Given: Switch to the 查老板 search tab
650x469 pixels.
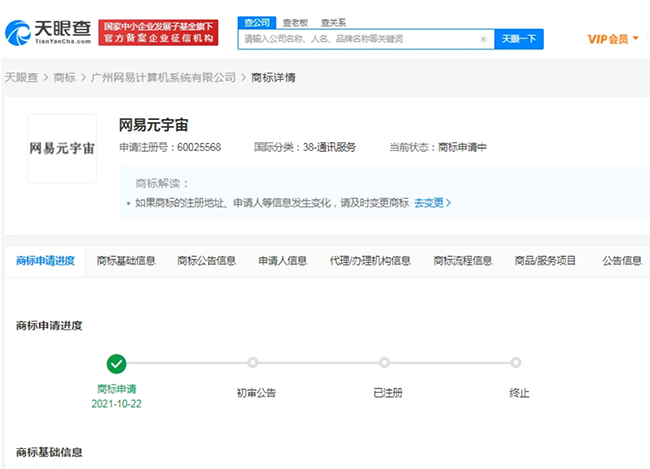Looking at the screenshot, I should [295, 21].
